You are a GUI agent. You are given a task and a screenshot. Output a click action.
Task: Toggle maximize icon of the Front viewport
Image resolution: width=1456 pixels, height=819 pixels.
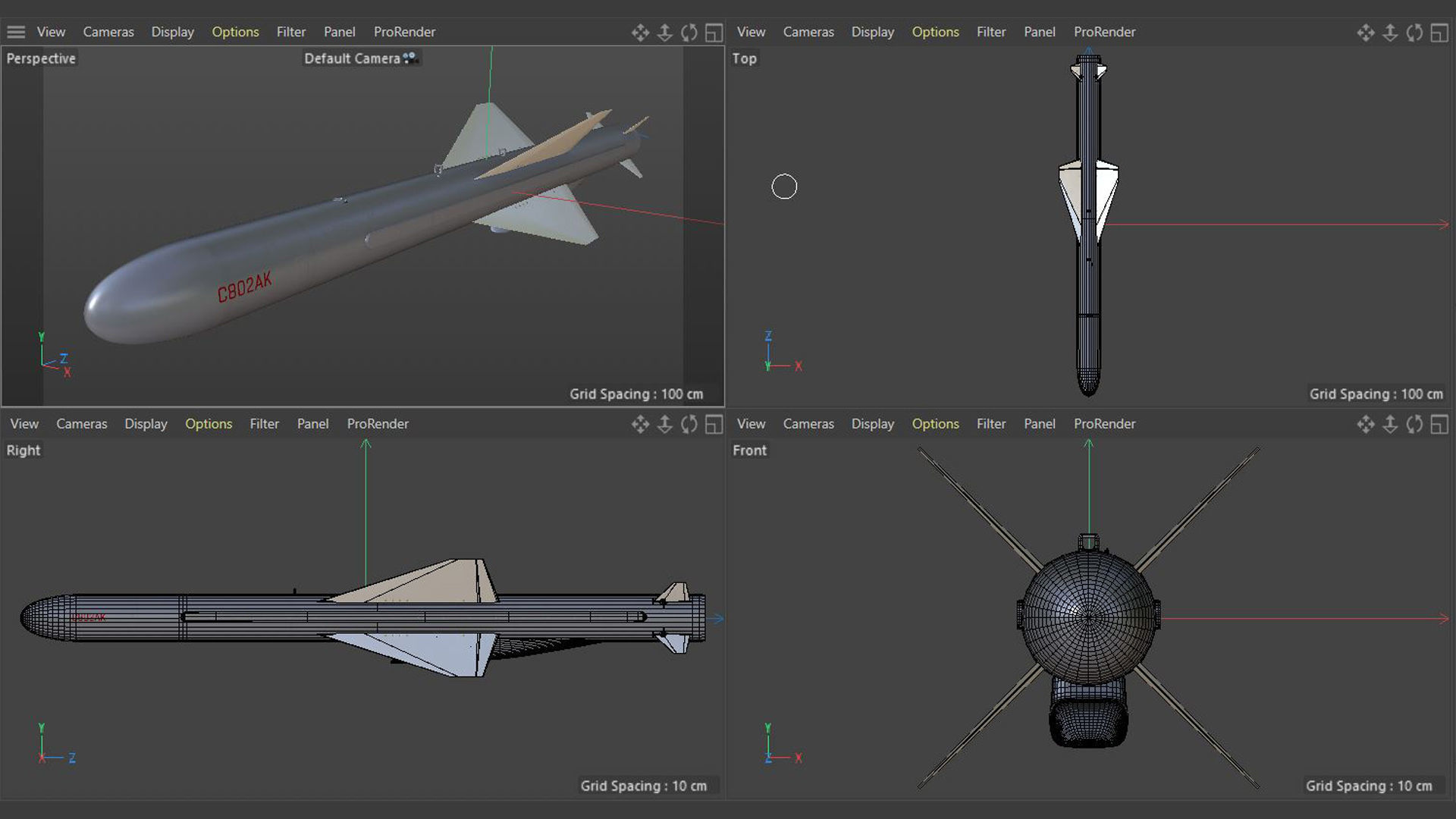[1439, 425]
